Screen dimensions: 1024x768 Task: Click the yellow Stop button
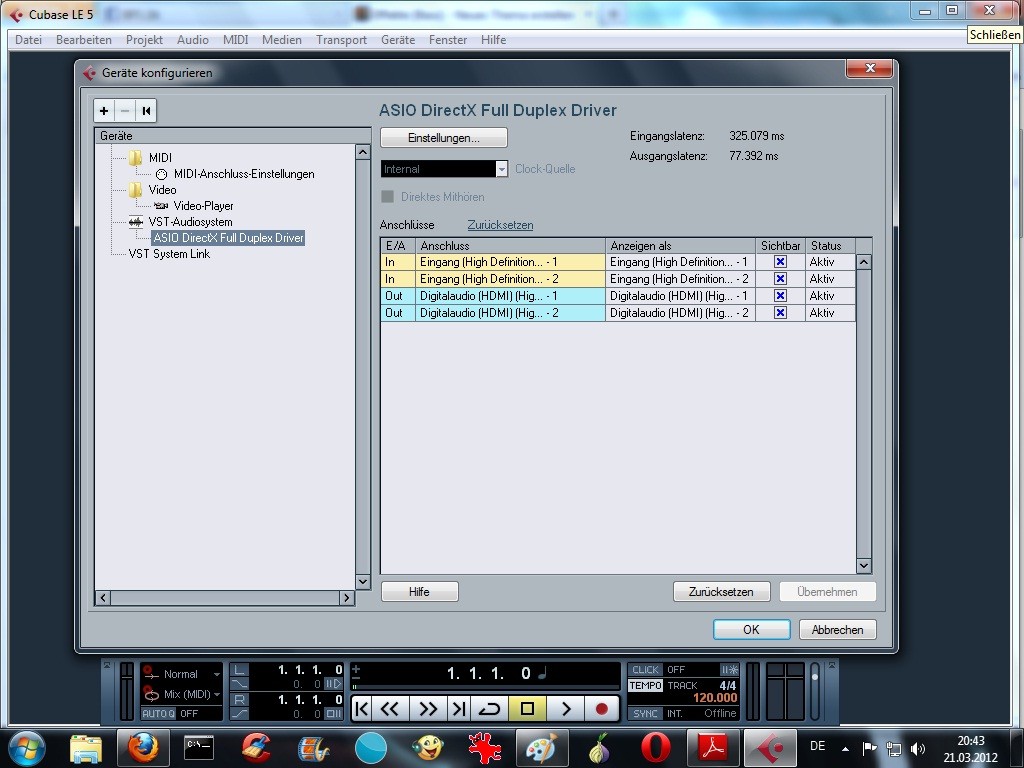[x=528, y=709]
